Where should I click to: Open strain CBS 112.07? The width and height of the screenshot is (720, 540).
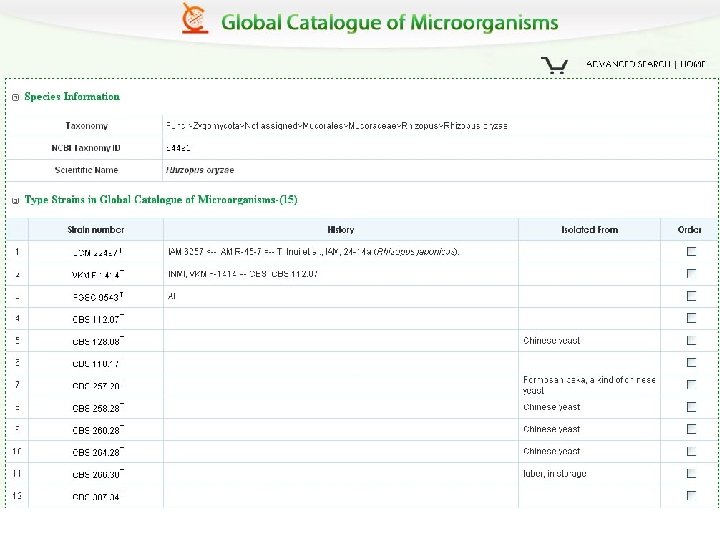pyautogui.click(x=98, y=319)
